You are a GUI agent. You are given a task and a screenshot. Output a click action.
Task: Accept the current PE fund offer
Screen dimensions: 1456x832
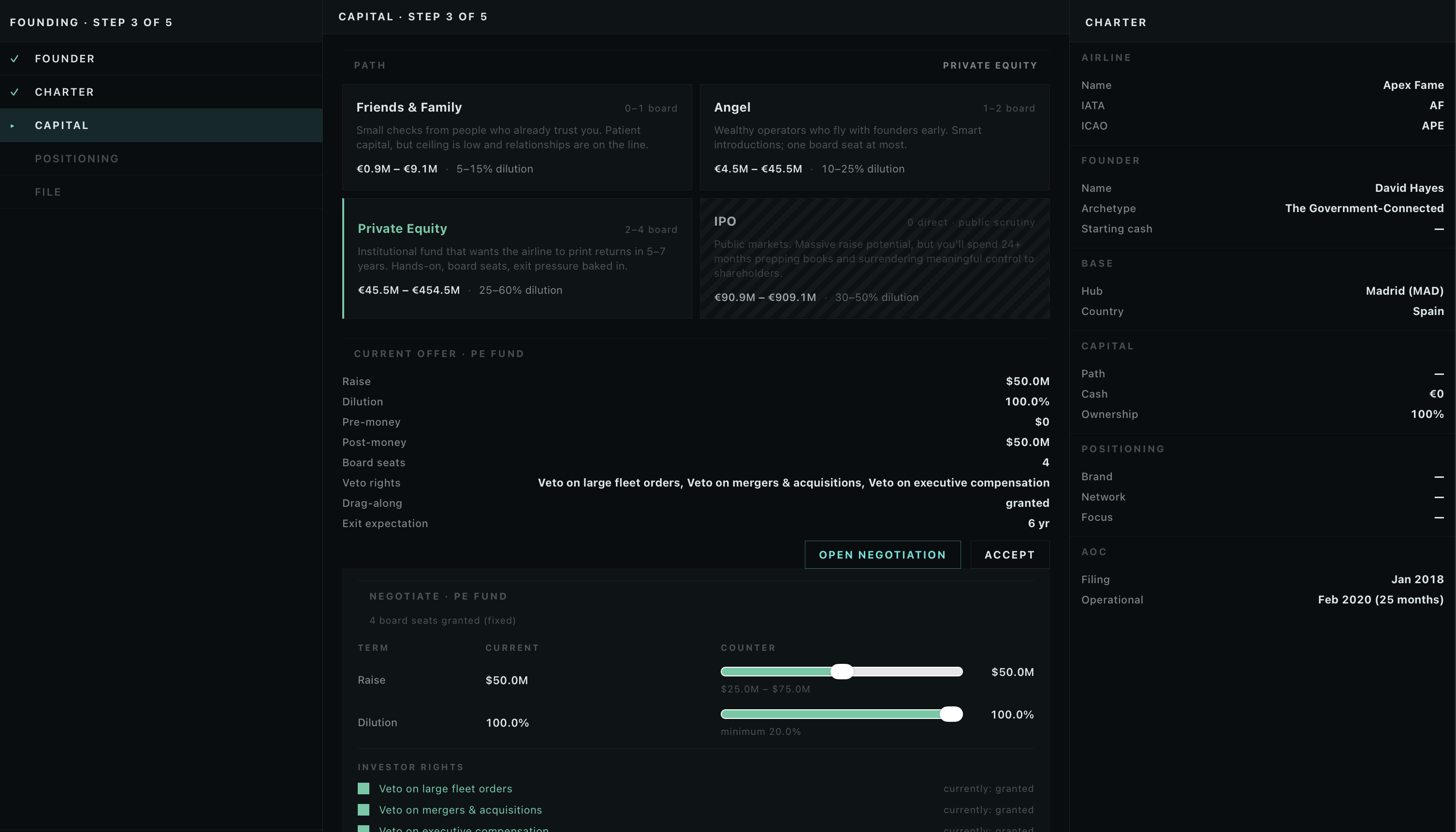coord(1009,555)
